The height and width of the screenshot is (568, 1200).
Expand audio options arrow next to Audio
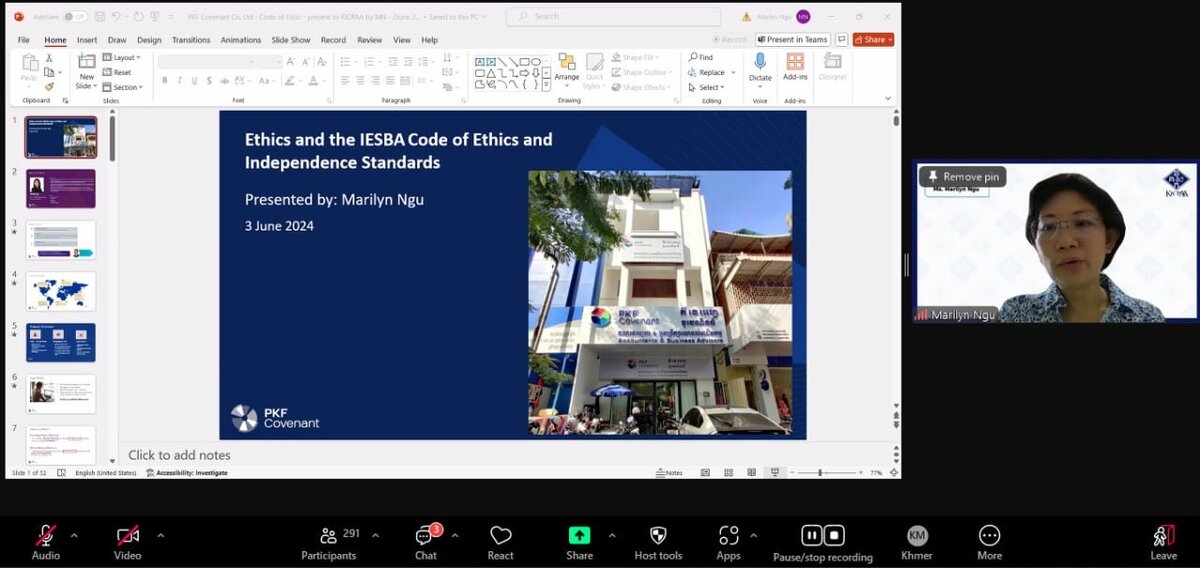pyautogui.click(x=74, y=535)
